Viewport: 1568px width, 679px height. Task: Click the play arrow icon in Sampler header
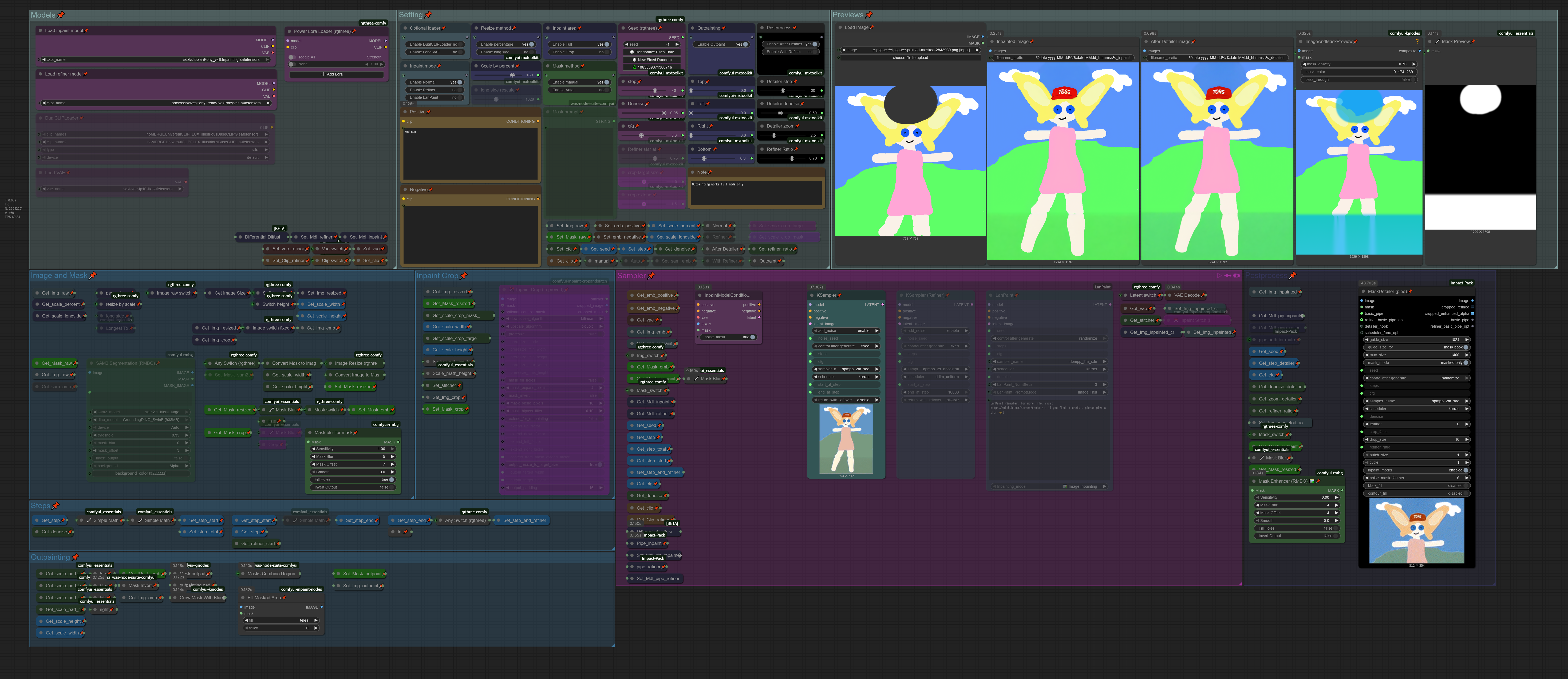pos(1219,276)
